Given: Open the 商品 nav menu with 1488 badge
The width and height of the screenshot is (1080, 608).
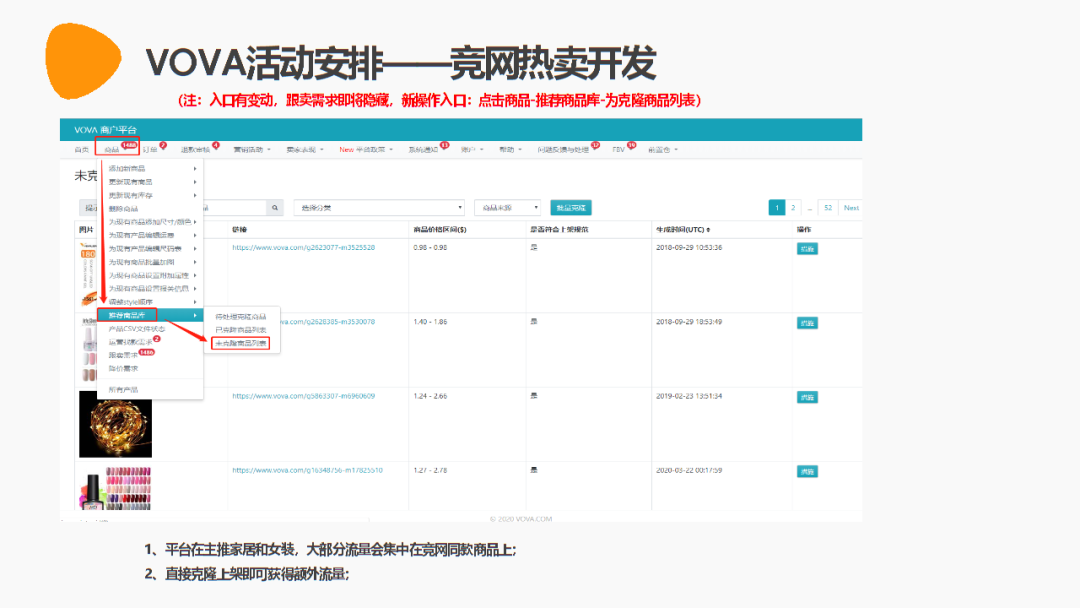Looking at the screenshot, I should click(x=118, y=149).
